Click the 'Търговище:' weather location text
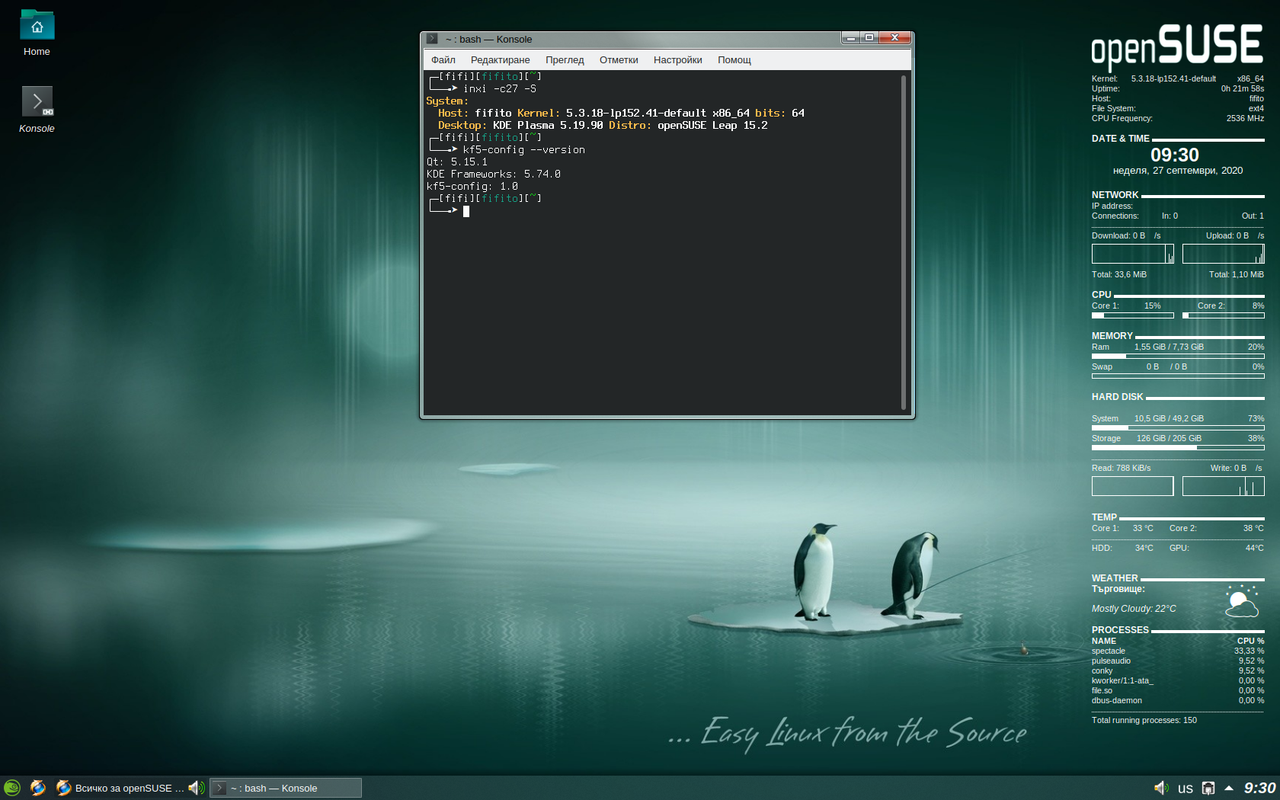The width and height of the screenshot is (1280, 800). point(1118,589)
